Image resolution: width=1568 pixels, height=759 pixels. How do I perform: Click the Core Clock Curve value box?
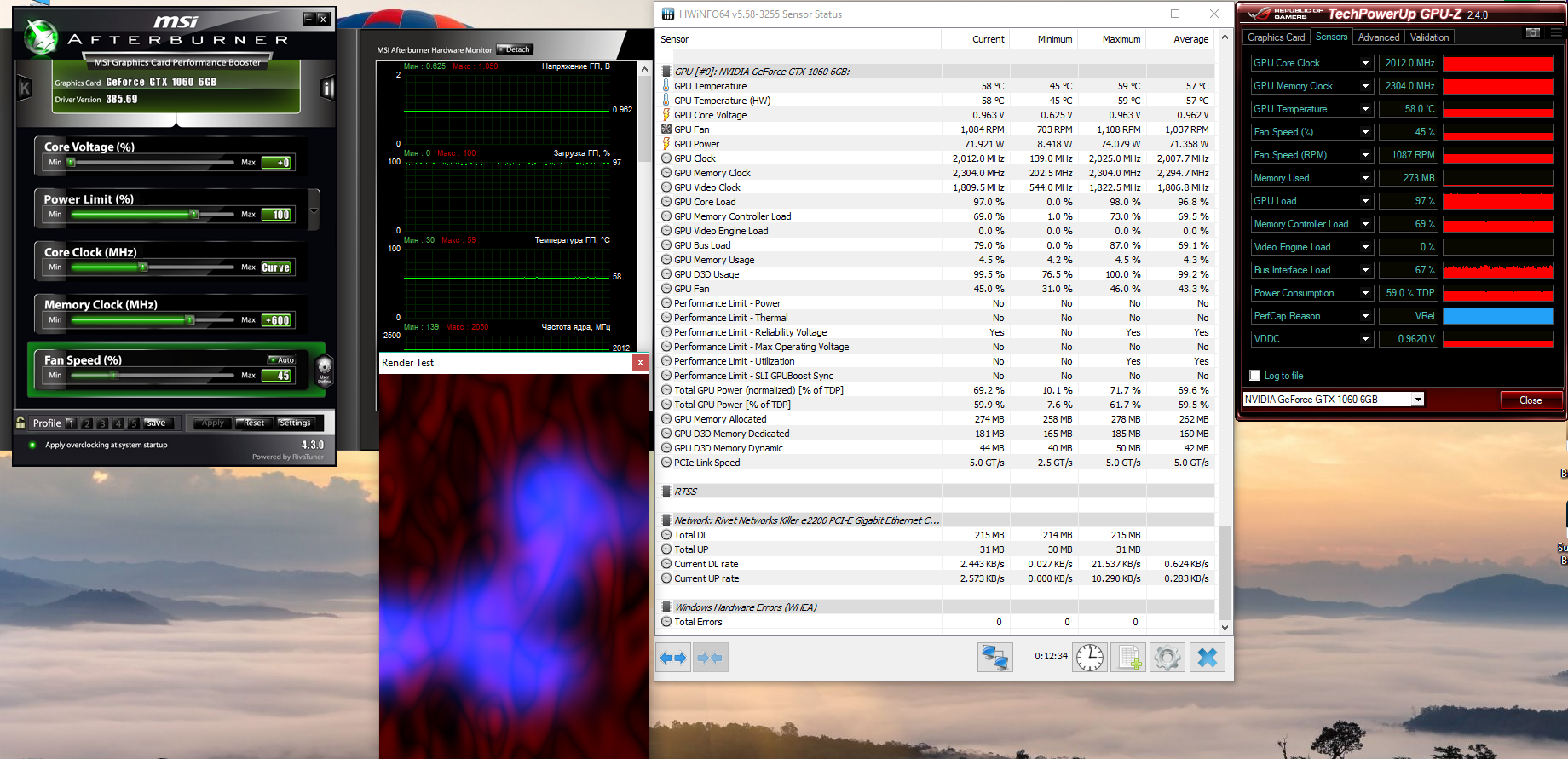point(277,267)
